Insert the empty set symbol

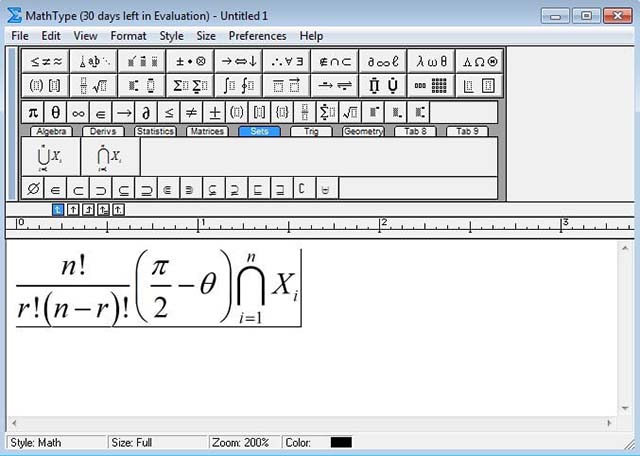click(x=33, y=188)
